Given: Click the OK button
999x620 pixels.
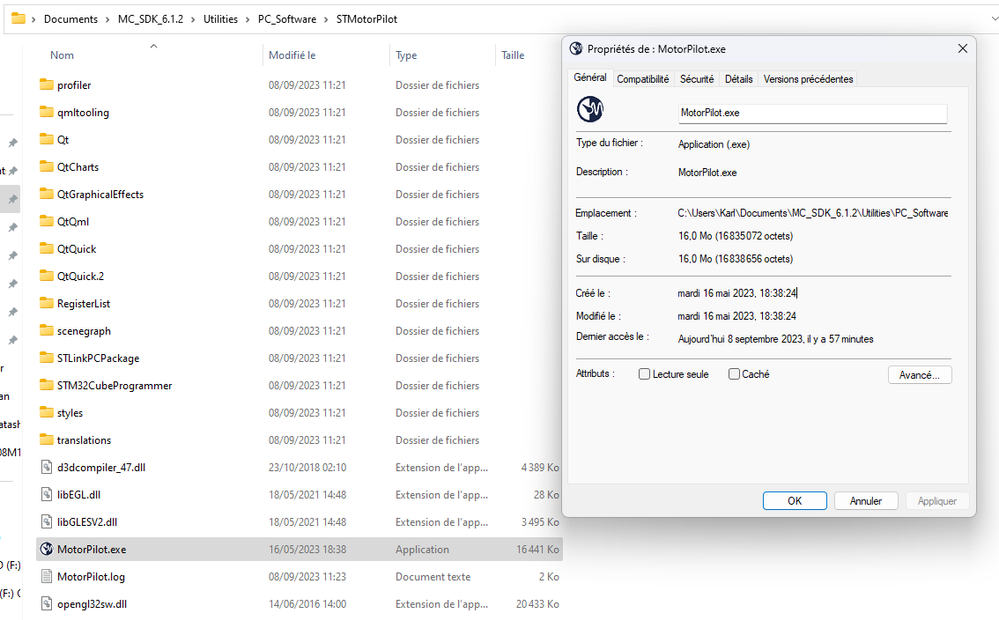Looking at the screenshot, I should [x=794, y=501].
